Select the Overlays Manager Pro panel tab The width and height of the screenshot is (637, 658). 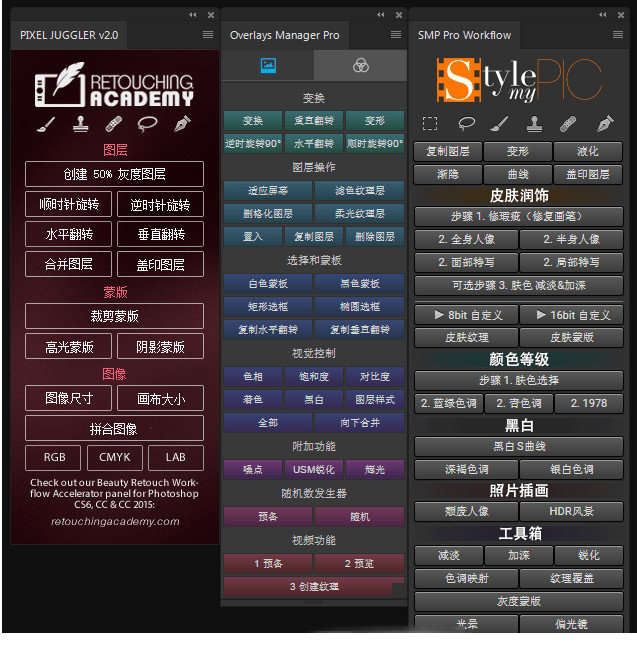click(285, 35)
